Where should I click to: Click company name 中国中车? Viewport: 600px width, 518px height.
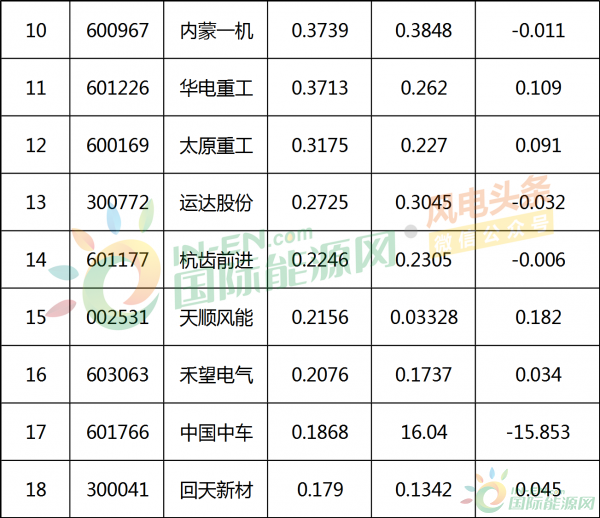tap(216, 432)
